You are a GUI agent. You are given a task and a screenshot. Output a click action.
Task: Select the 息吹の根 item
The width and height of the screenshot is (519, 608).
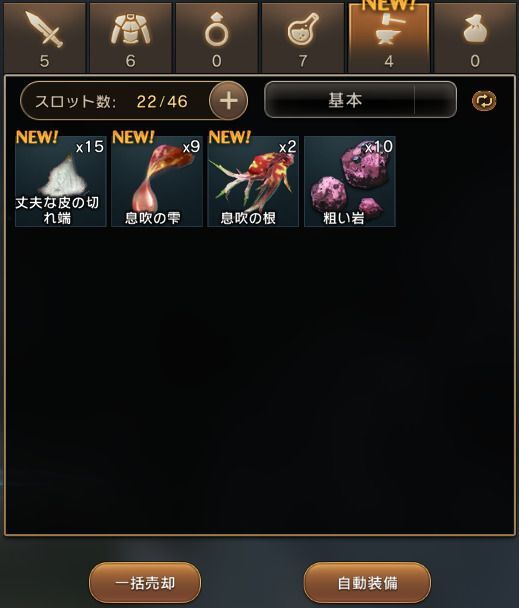pyautogui.click(x=253, y=181)
